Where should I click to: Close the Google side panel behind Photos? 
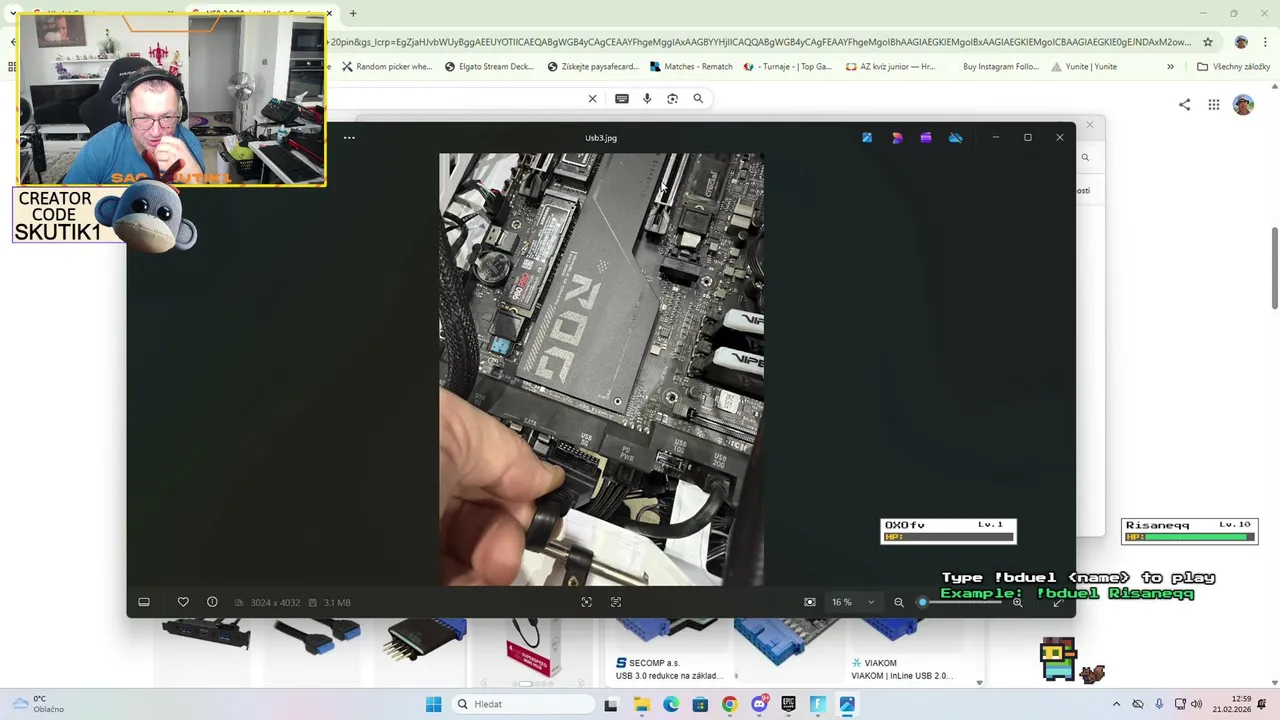(x=1090, y=125)
